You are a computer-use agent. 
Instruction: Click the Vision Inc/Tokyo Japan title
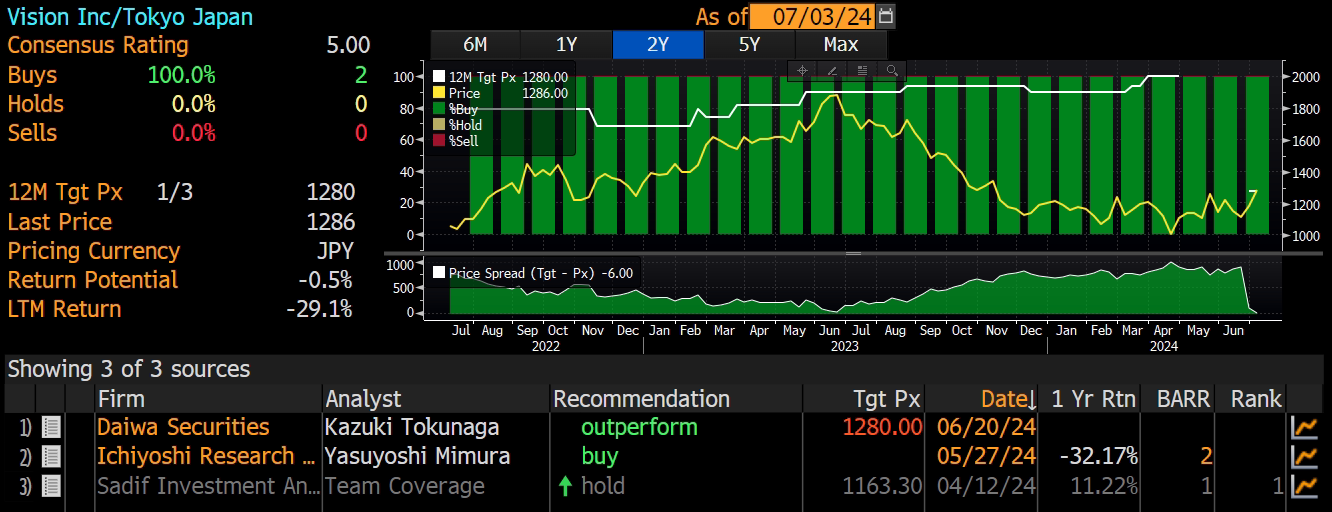coord(130,17)
